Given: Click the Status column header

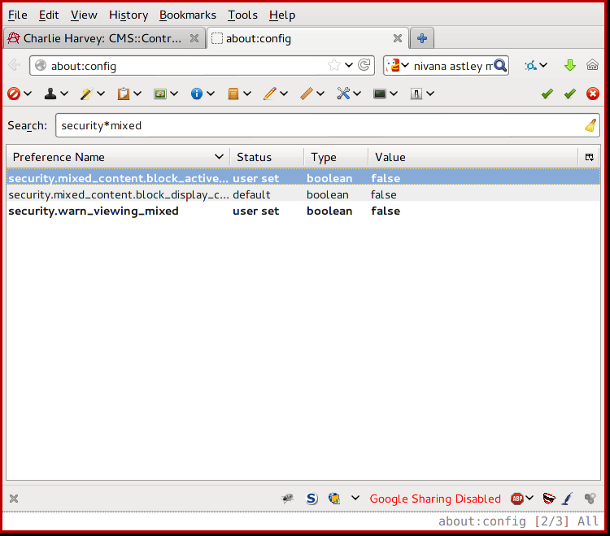Looking at the screenshot, I should [266, 157].
